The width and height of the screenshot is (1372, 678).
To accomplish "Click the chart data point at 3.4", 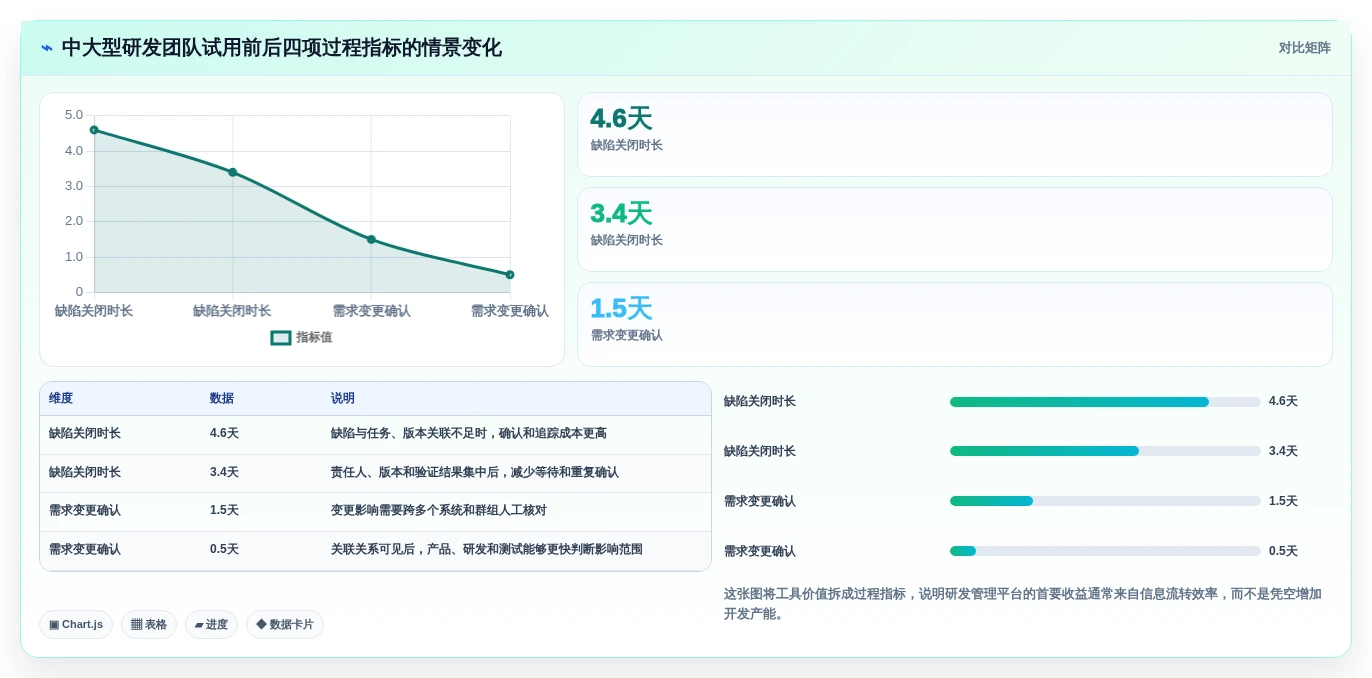I will (233, 172).
